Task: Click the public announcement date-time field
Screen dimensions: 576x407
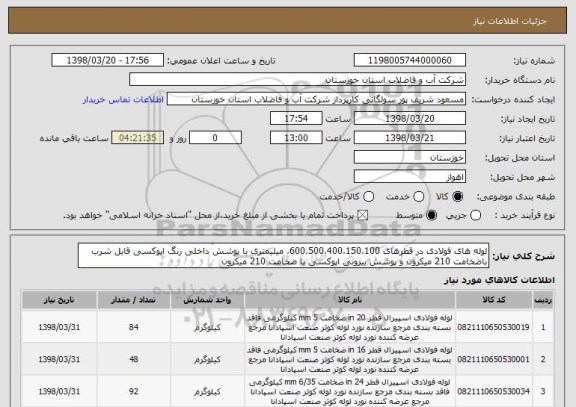Action: point(108,60)
